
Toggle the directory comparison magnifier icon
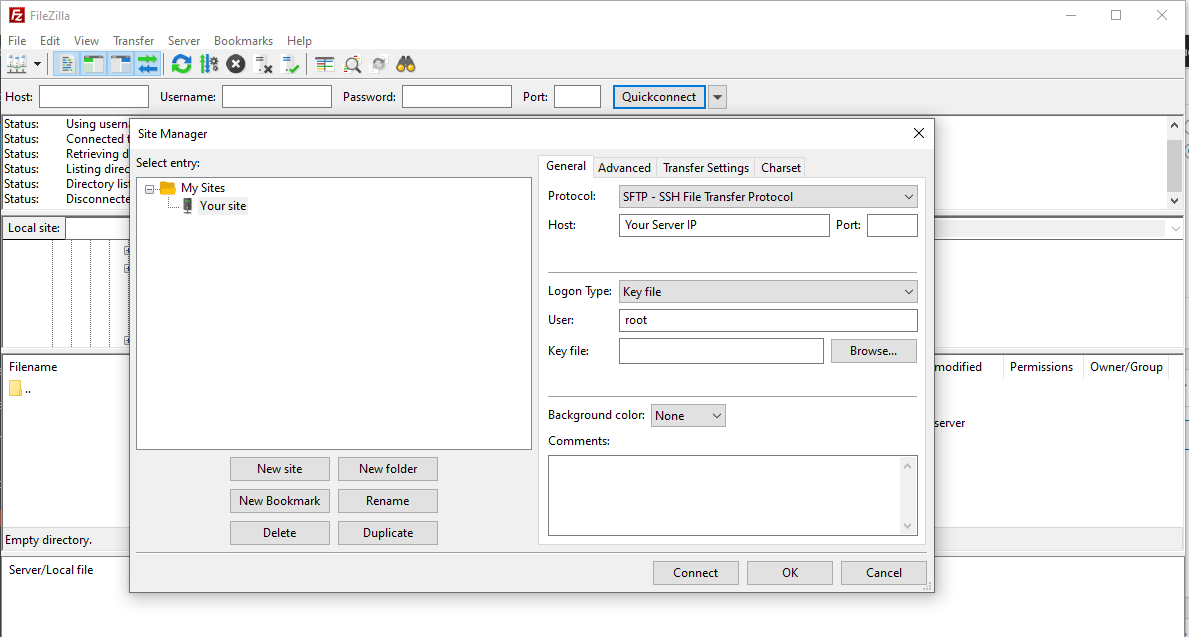pyautogui.click(x=352, y=64)
